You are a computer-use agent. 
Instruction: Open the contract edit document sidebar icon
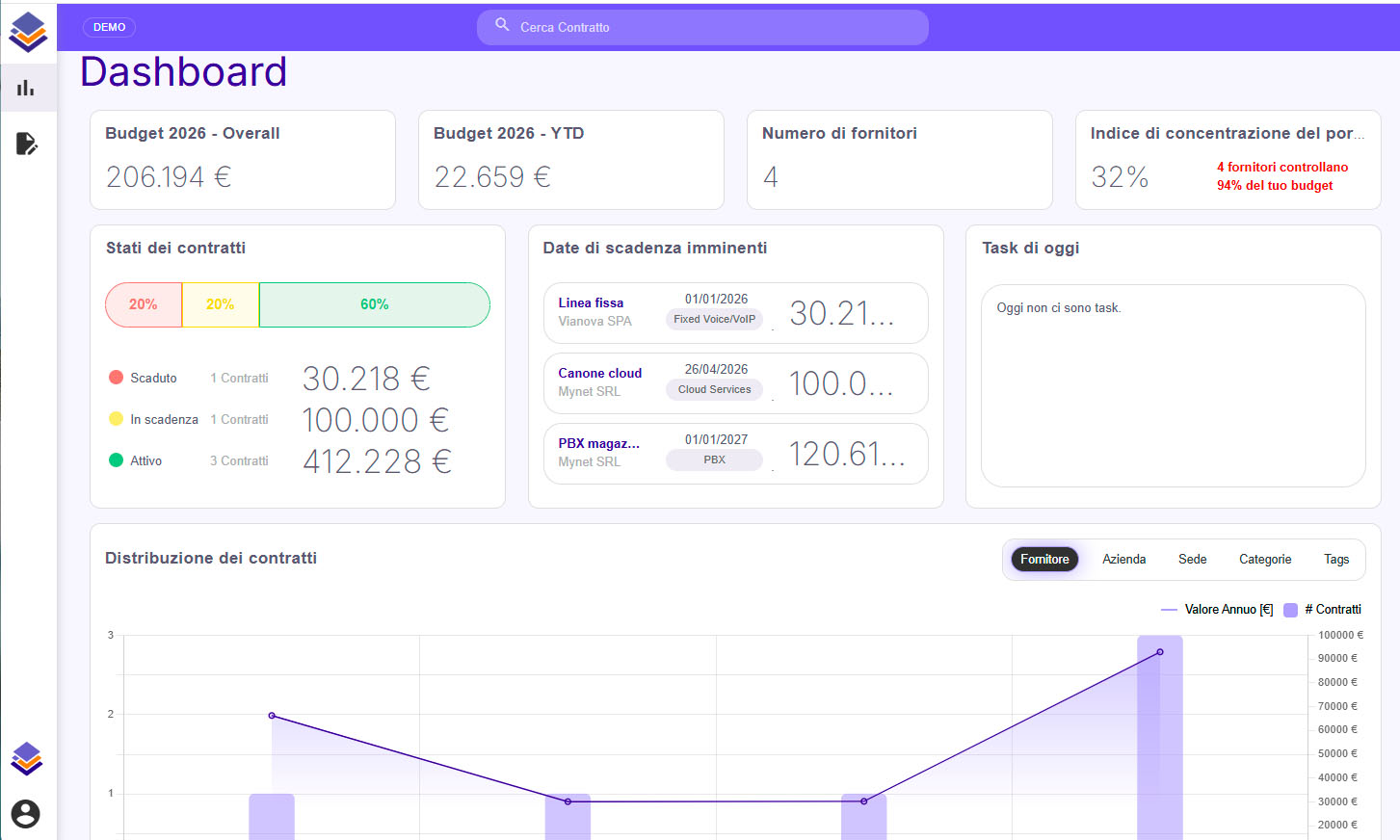point(26,144)
